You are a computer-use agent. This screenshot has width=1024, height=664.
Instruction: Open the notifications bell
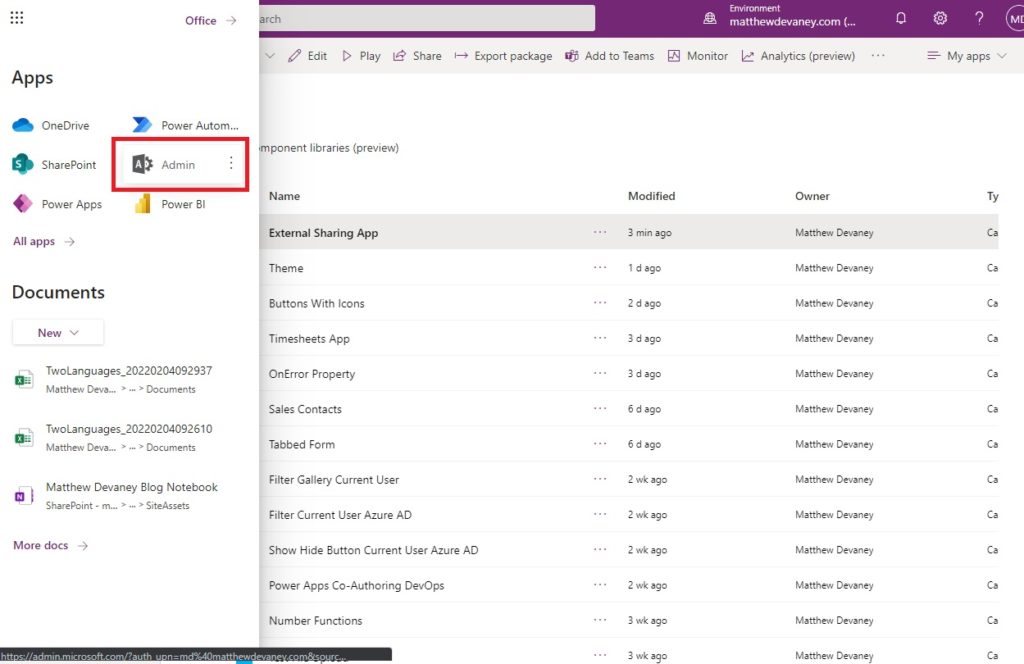click(x=901, y=18)
